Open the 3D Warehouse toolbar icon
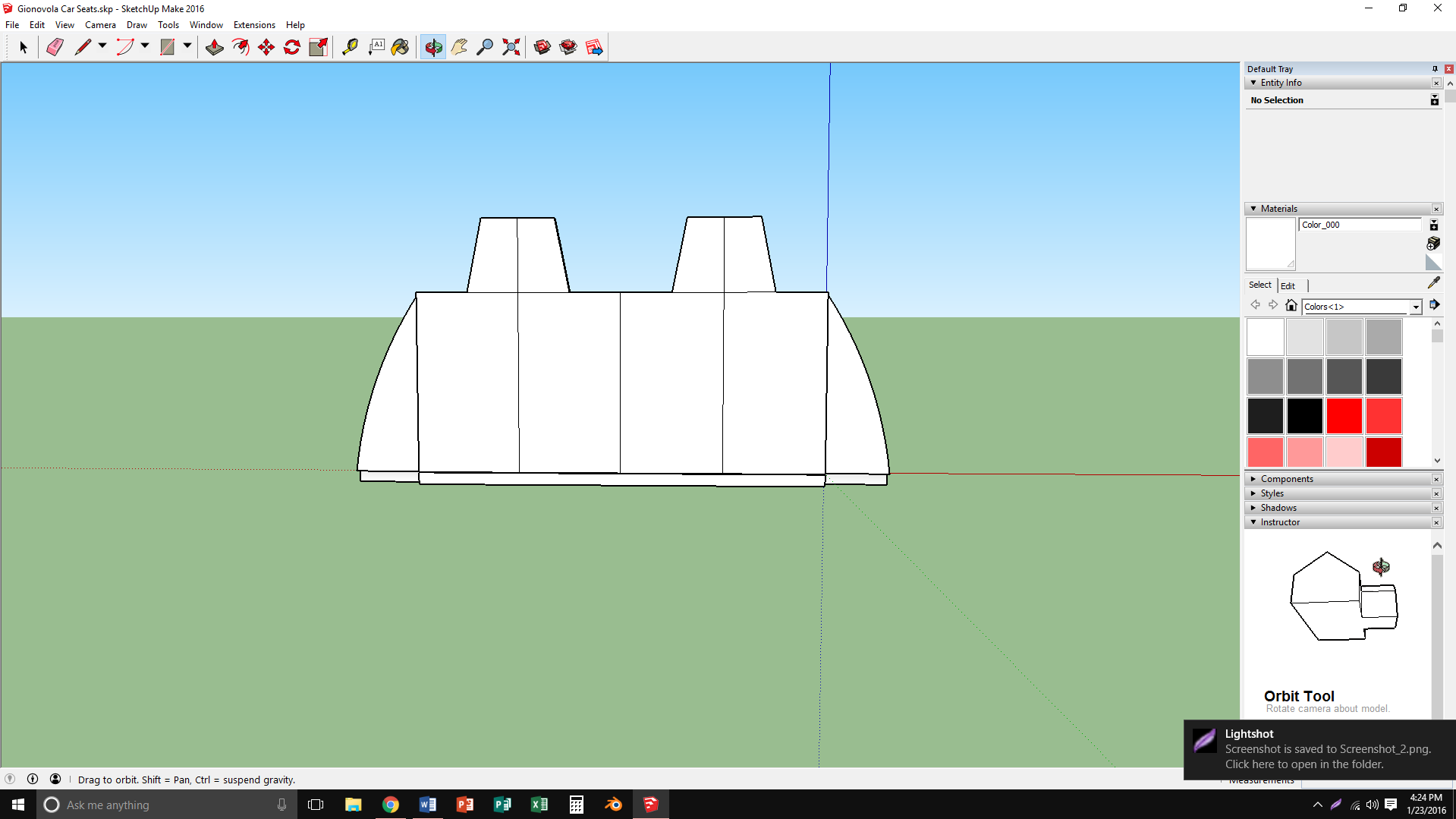This screenshot has width=1456, height=819. [x=542, y=47]
